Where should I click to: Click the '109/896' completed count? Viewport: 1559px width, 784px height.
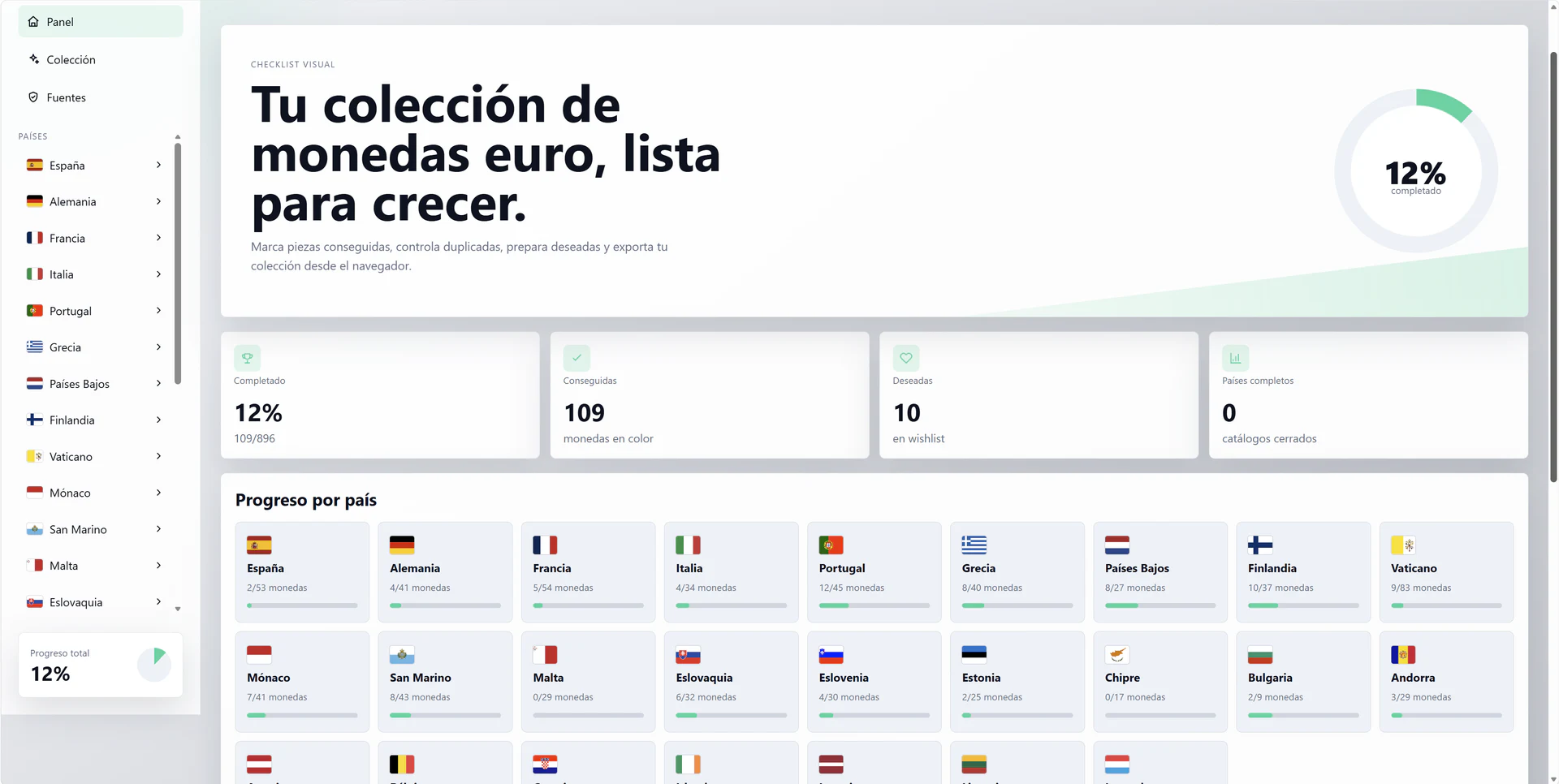[255, 438]
